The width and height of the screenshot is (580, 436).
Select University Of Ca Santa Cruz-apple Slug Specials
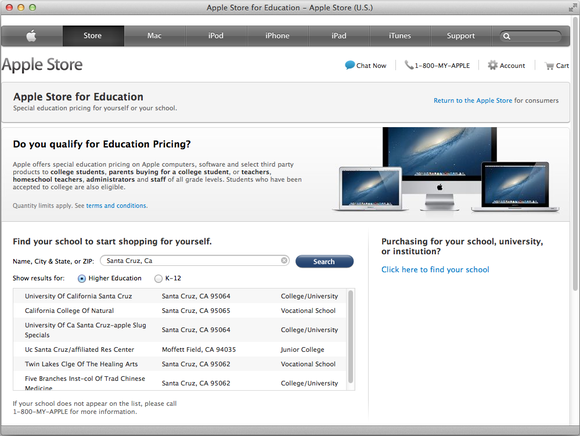(180, 330)
